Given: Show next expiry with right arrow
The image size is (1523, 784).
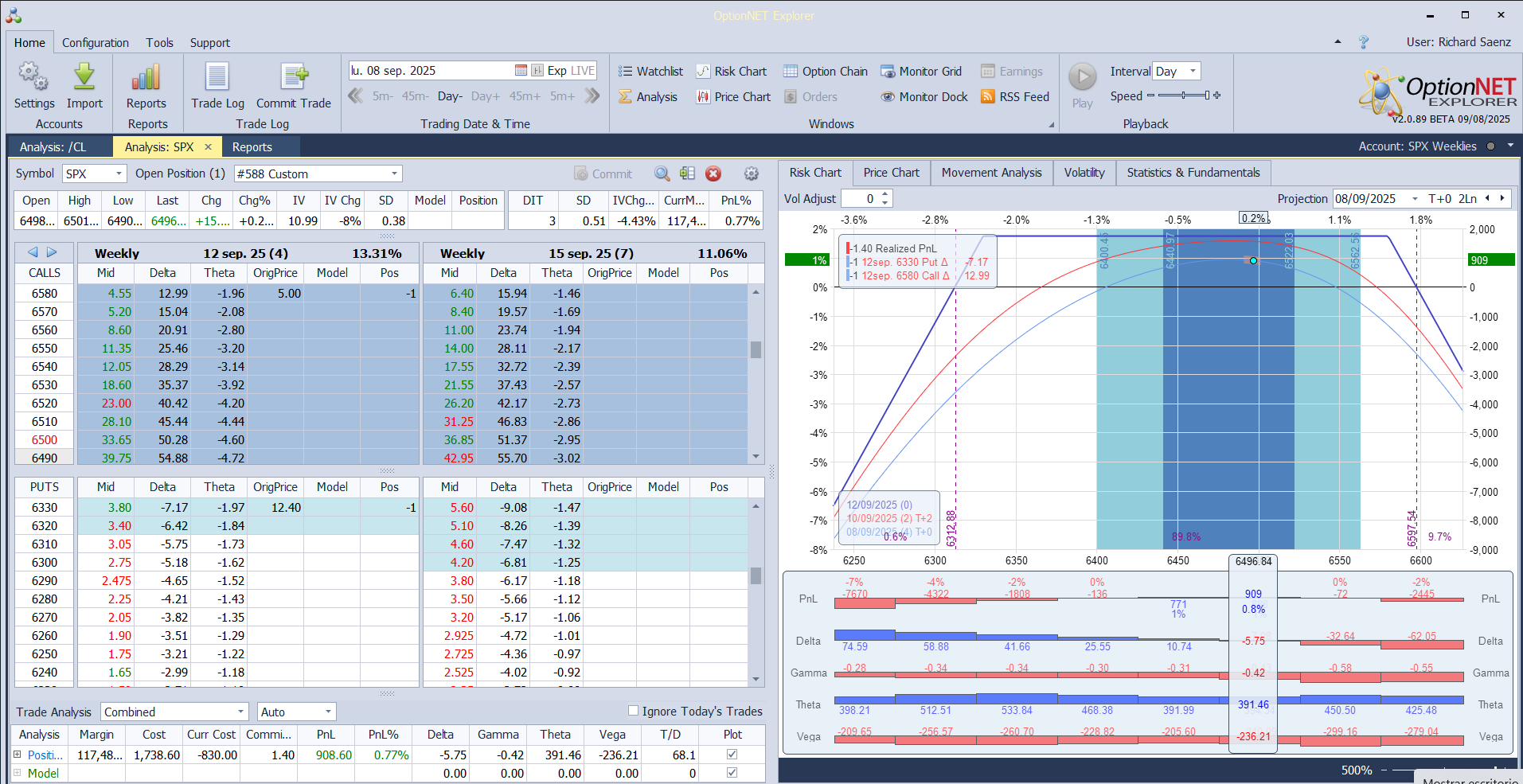Looking at the screenshot, I should coord(52,252).
